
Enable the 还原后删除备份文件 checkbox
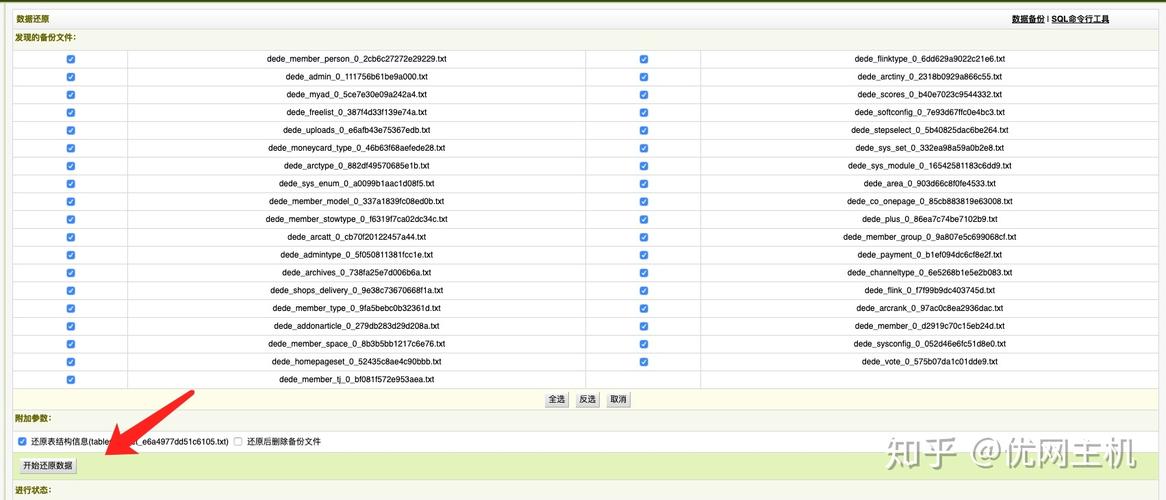238,441
